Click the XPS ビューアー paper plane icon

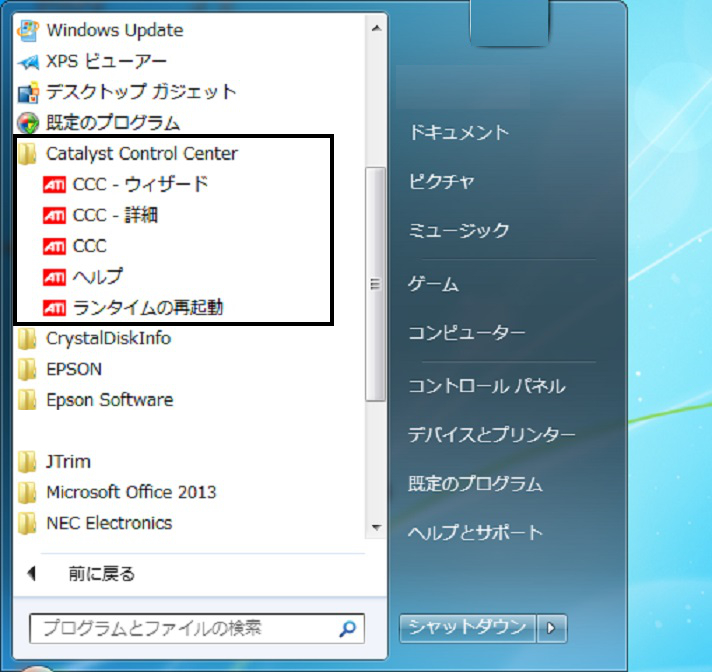(28, 61)
